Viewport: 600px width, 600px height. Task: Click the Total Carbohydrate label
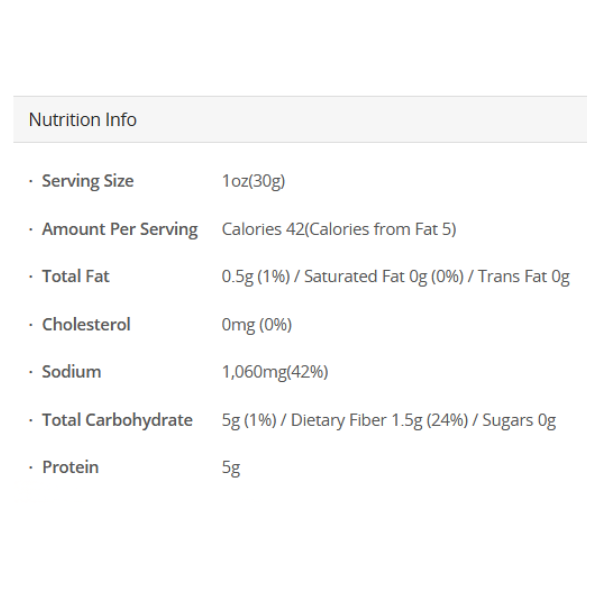[117, 420]
